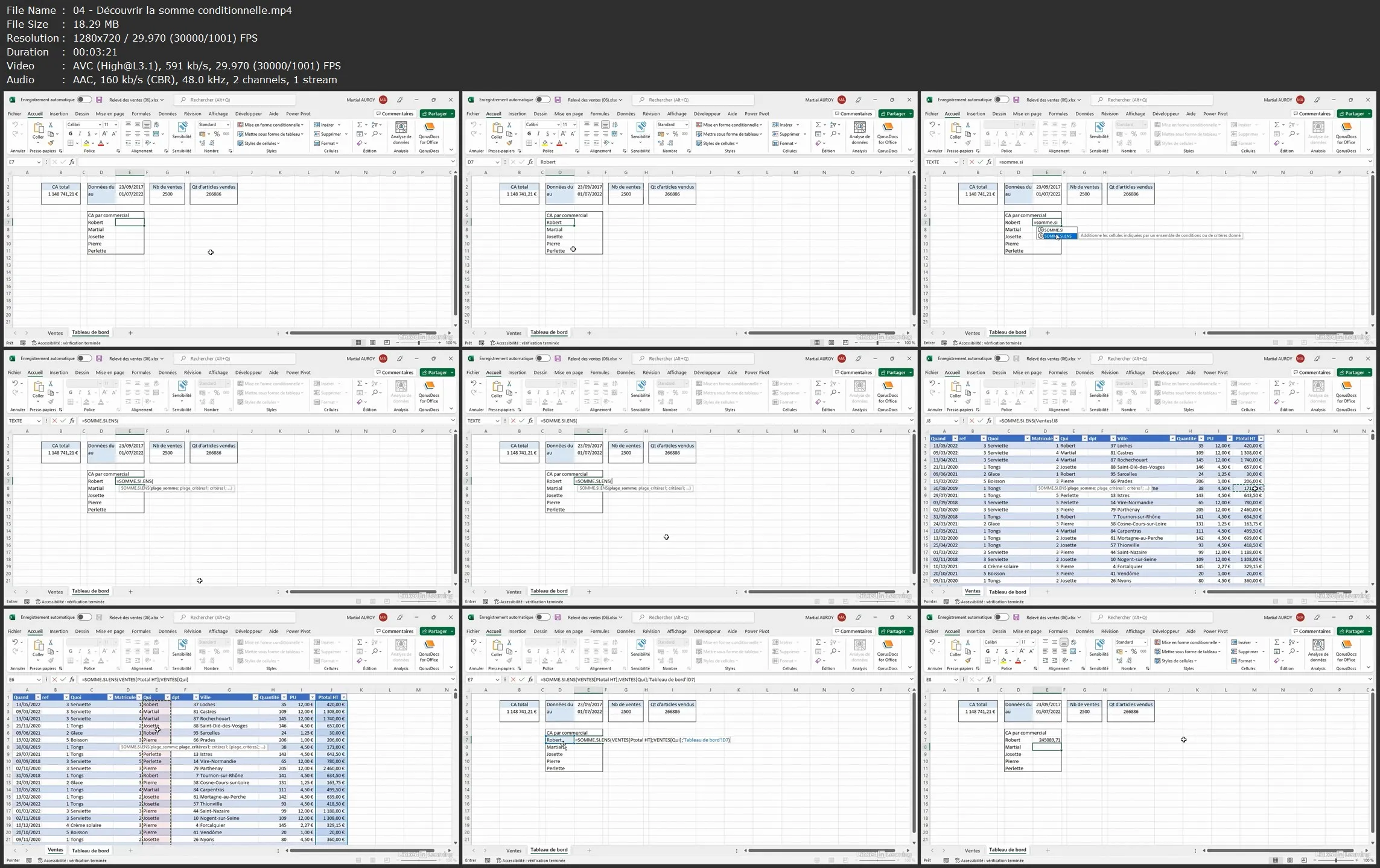Image resolution: width=1380 pixels, height=868 pixels.
Task: Open Find magnifier in the D7 'Robert' frame
Action: click(x=834, y=134)
